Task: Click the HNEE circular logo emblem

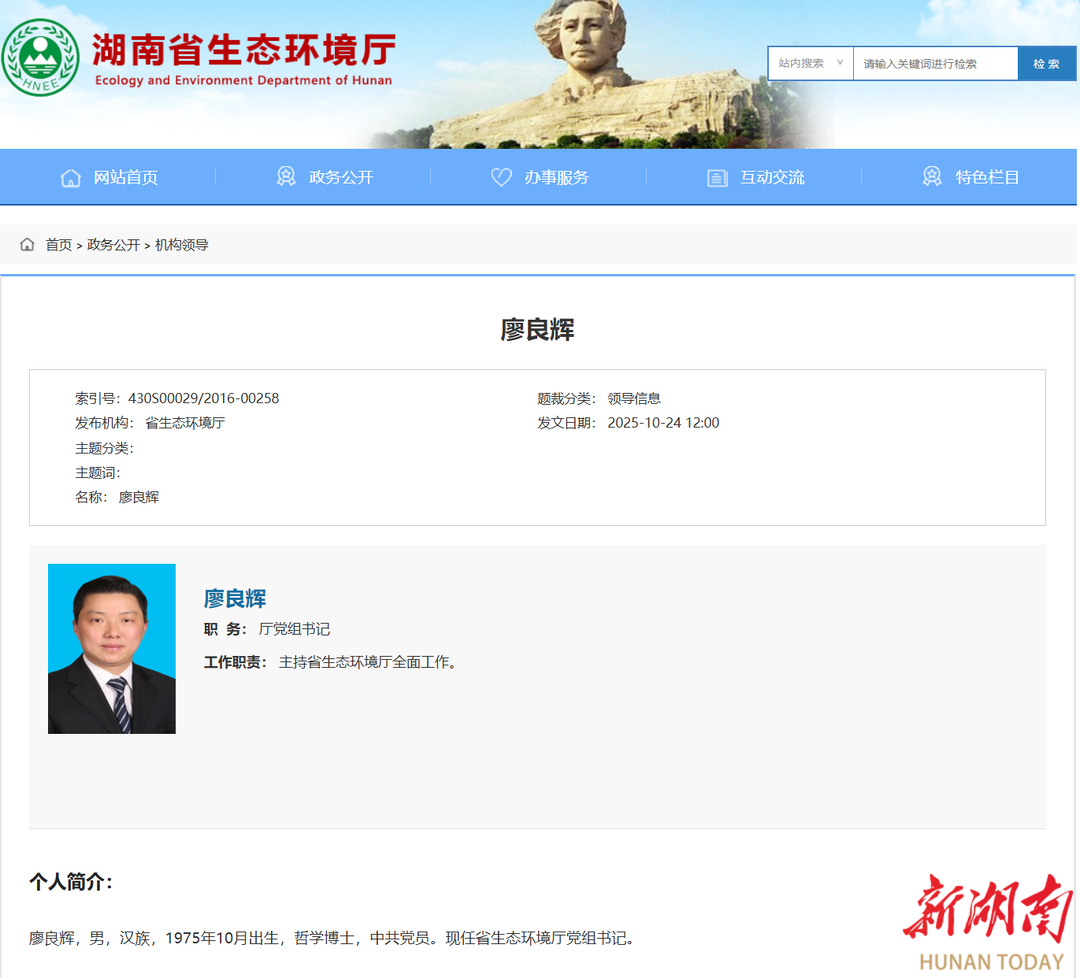Action: [x=40, y=57]
